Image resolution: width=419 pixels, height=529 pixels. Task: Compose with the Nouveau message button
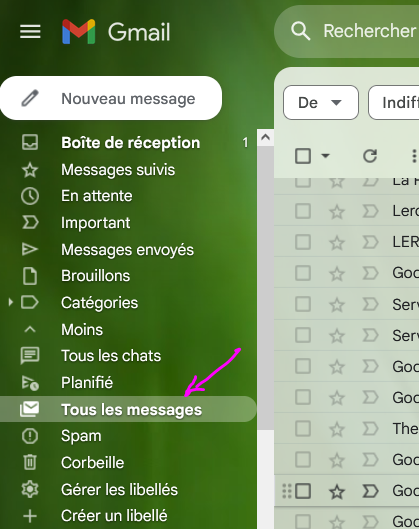pyautogui.click(x=111, y=98)
